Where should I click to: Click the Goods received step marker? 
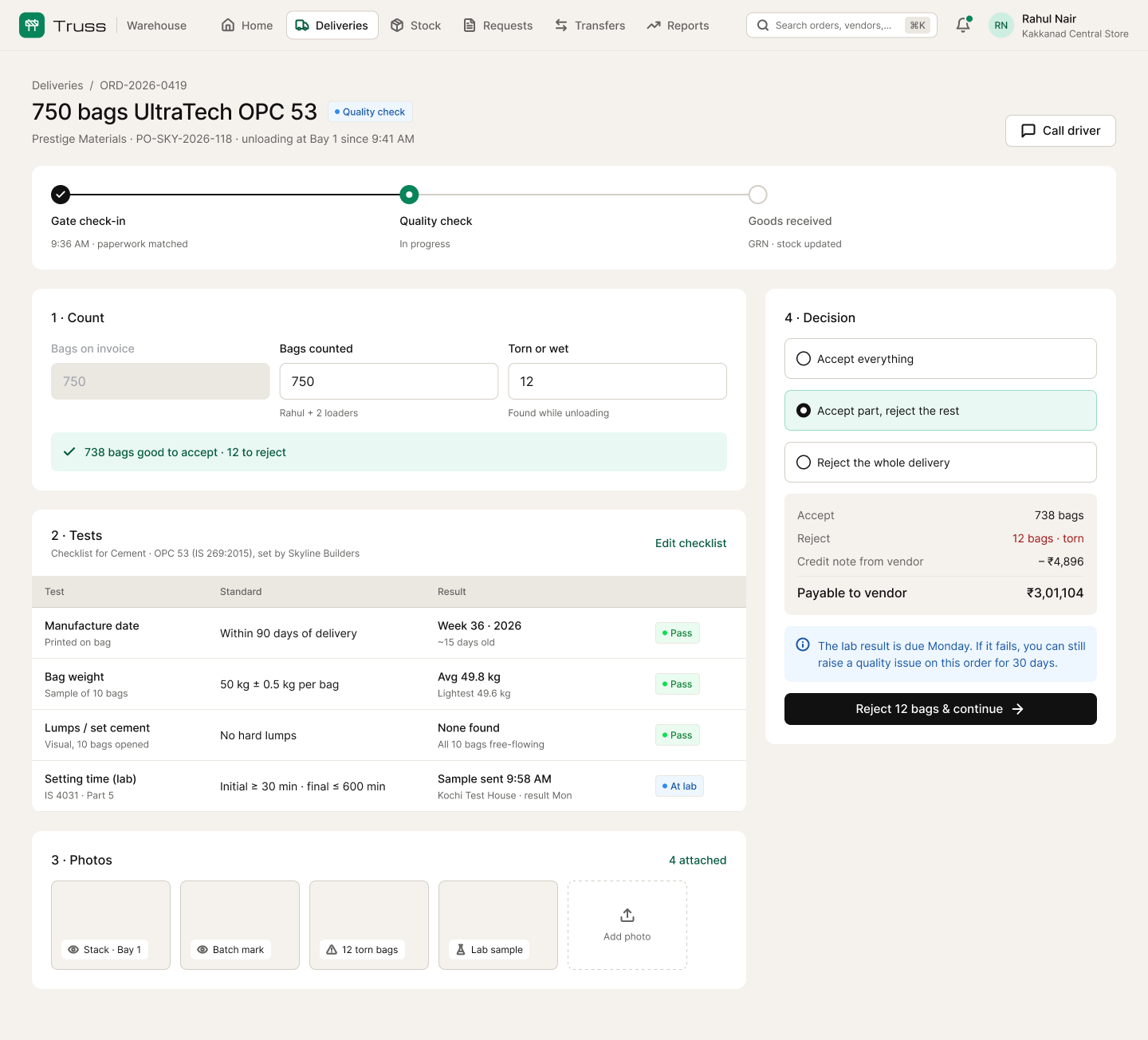[x=758, y=195]
